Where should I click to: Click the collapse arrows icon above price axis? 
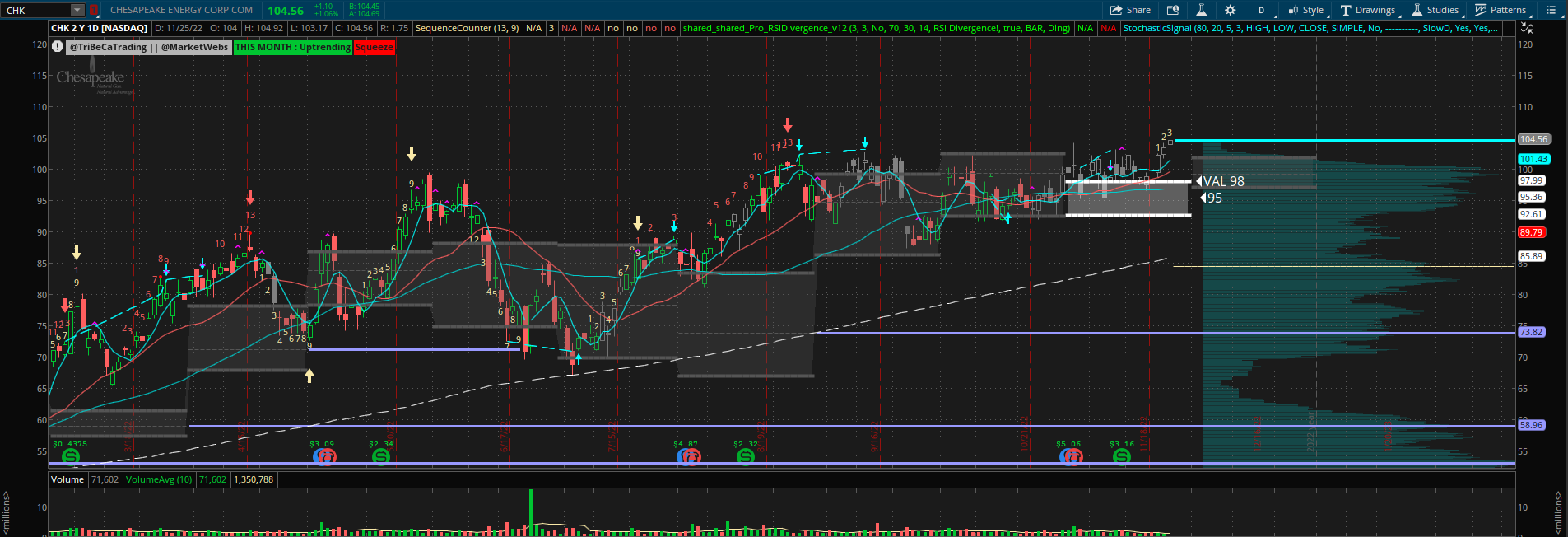[x=1527, y=28]
